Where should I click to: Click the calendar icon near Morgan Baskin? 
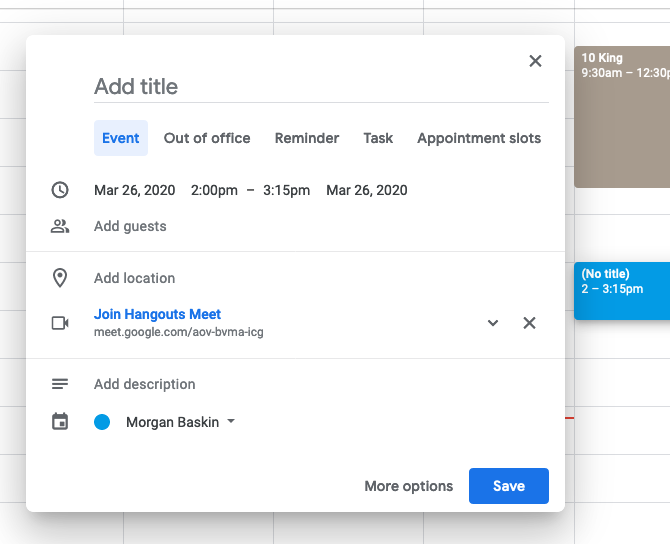click(60, 422)
